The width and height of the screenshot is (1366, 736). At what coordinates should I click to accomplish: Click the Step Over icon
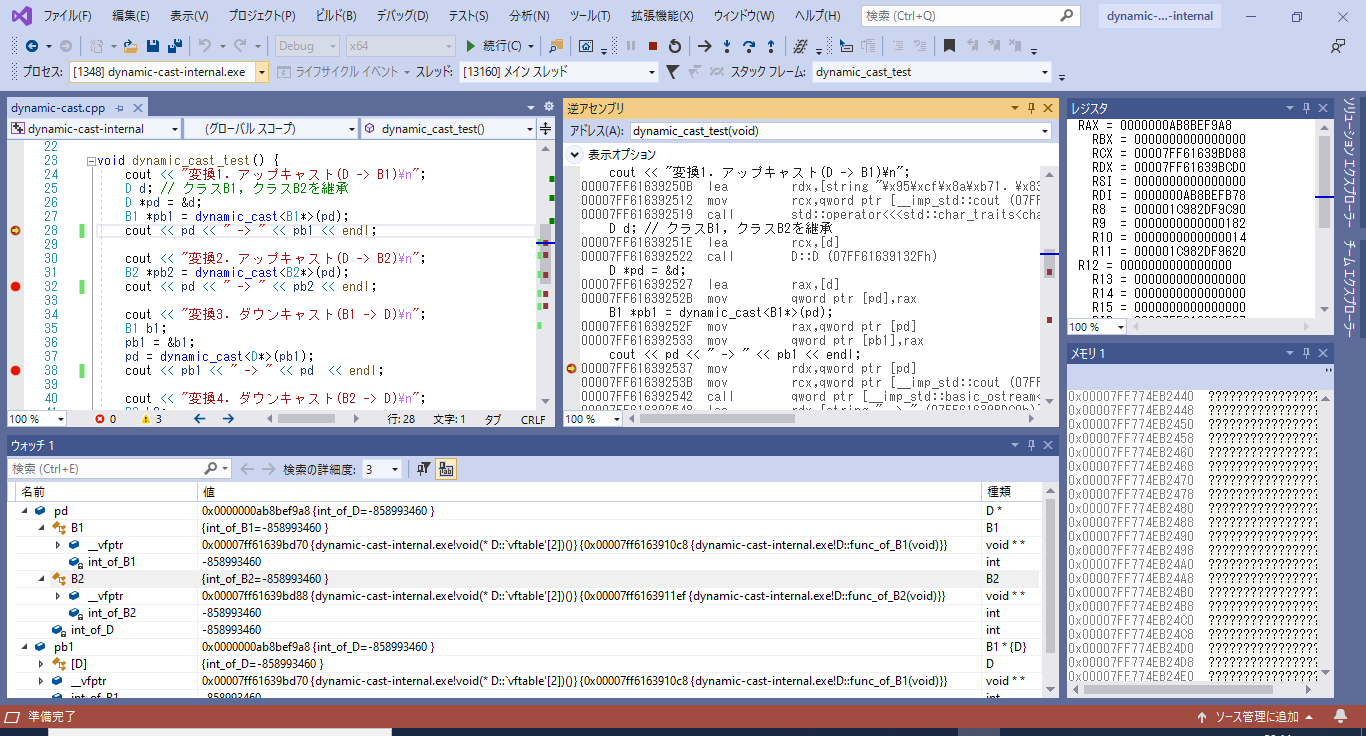tap(749, 46)
